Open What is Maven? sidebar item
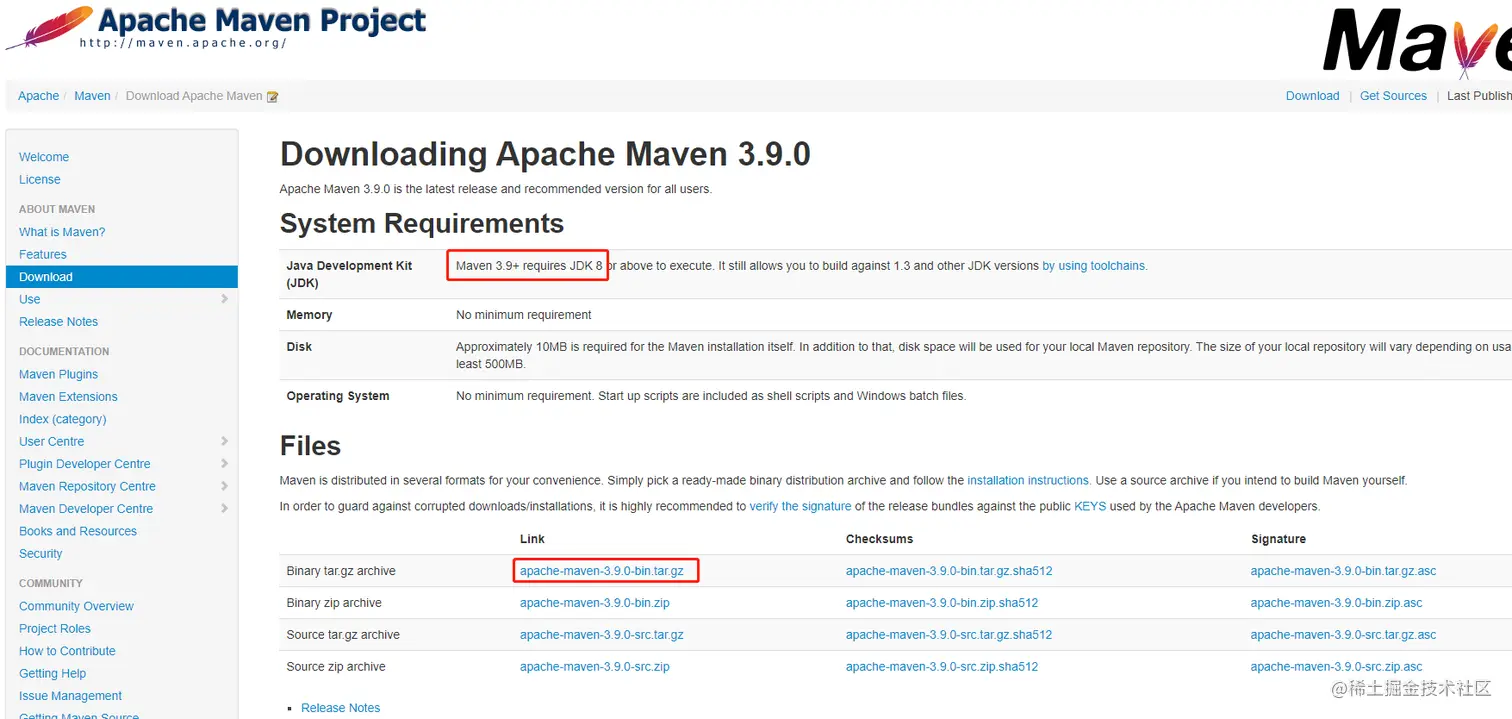 pyautogui.click(x=62, y=232)
